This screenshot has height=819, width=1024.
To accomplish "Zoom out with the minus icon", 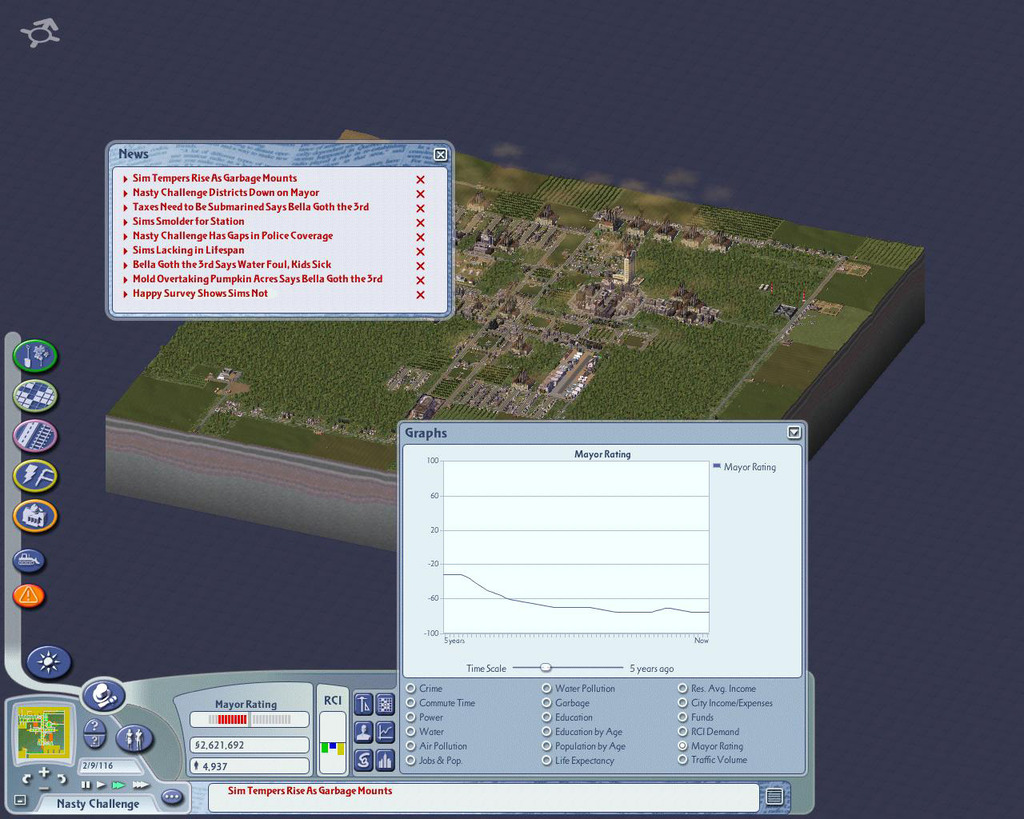I will (x=44, y=788).
